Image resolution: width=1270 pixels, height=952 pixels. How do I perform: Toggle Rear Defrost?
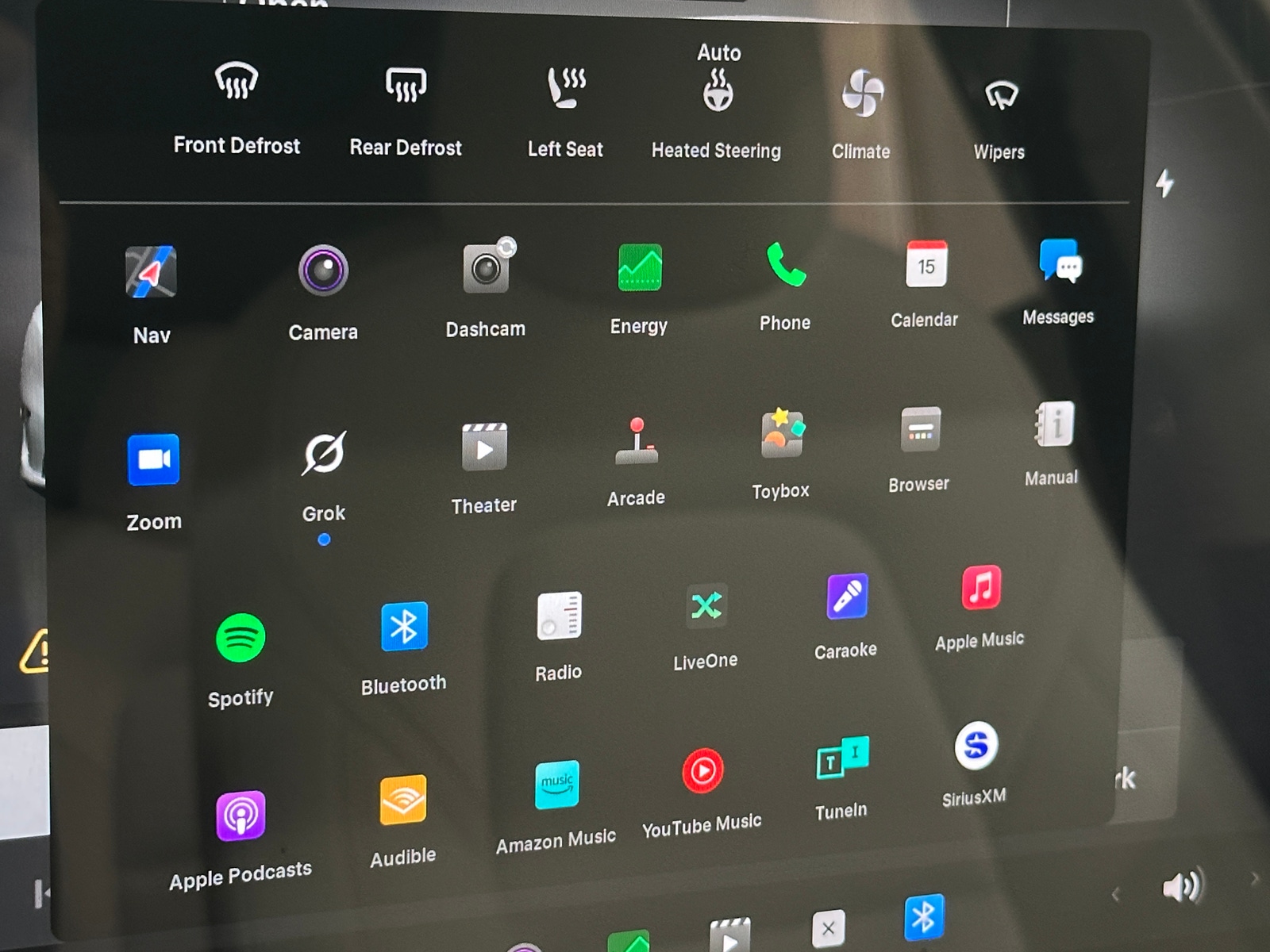(x=406, y=84)
